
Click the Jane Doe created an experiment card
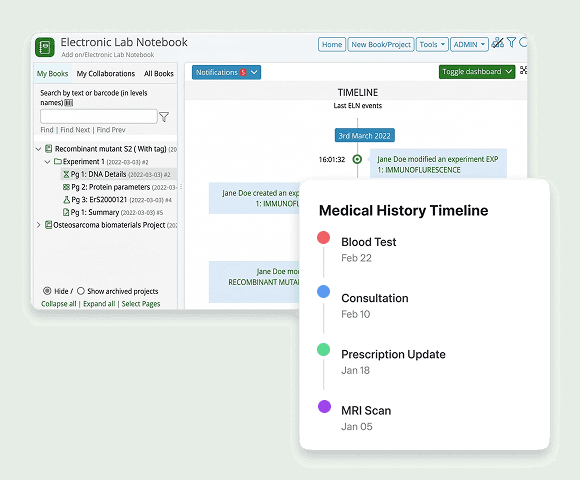pos(254,198)
